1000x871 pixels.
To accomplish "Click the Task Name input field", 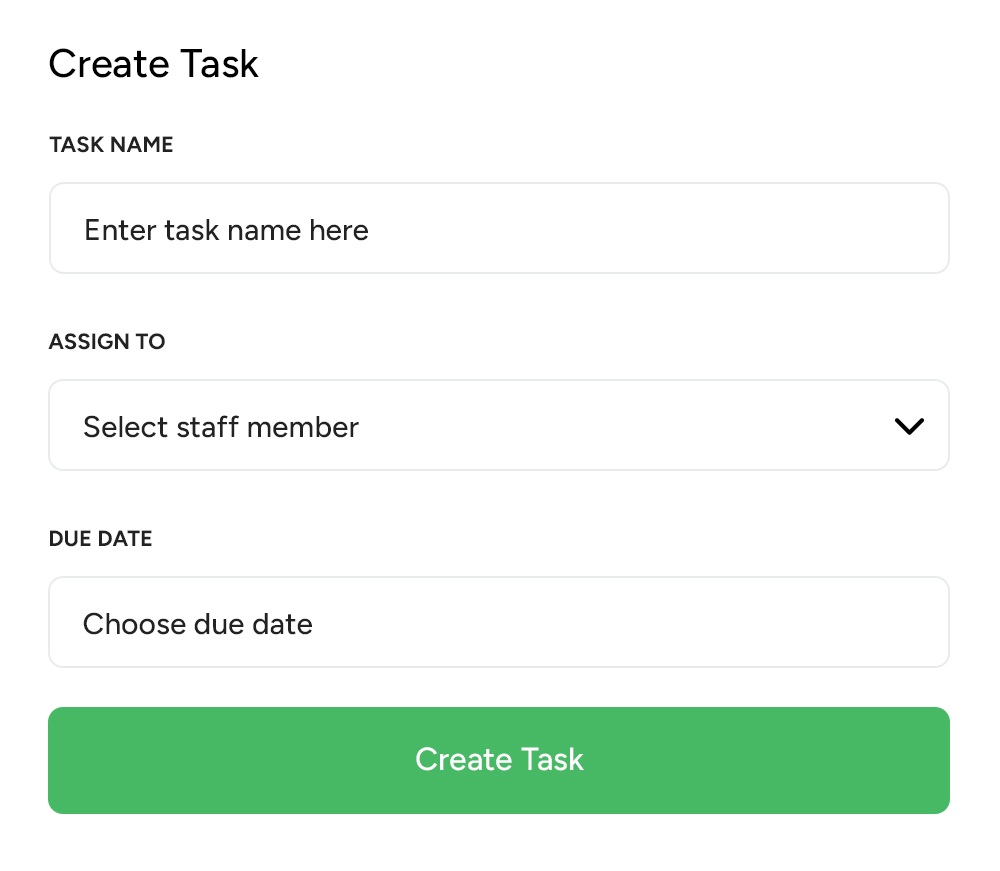I will [x=498, y=229].
